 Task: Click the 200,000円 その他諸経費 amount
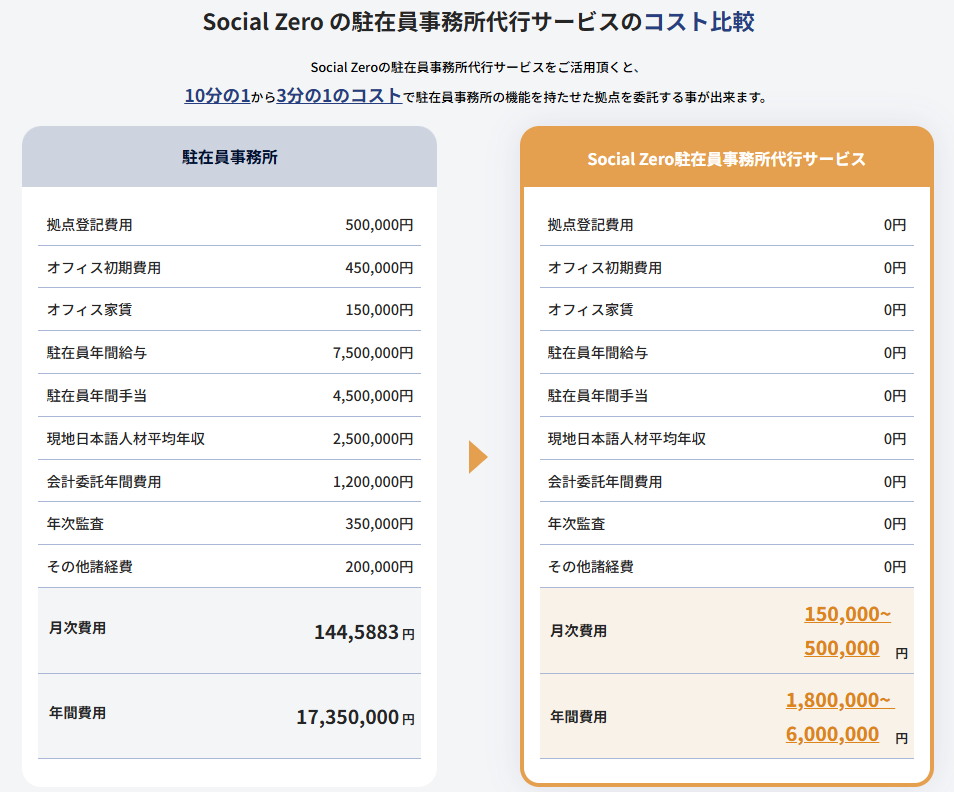point(378,567)
